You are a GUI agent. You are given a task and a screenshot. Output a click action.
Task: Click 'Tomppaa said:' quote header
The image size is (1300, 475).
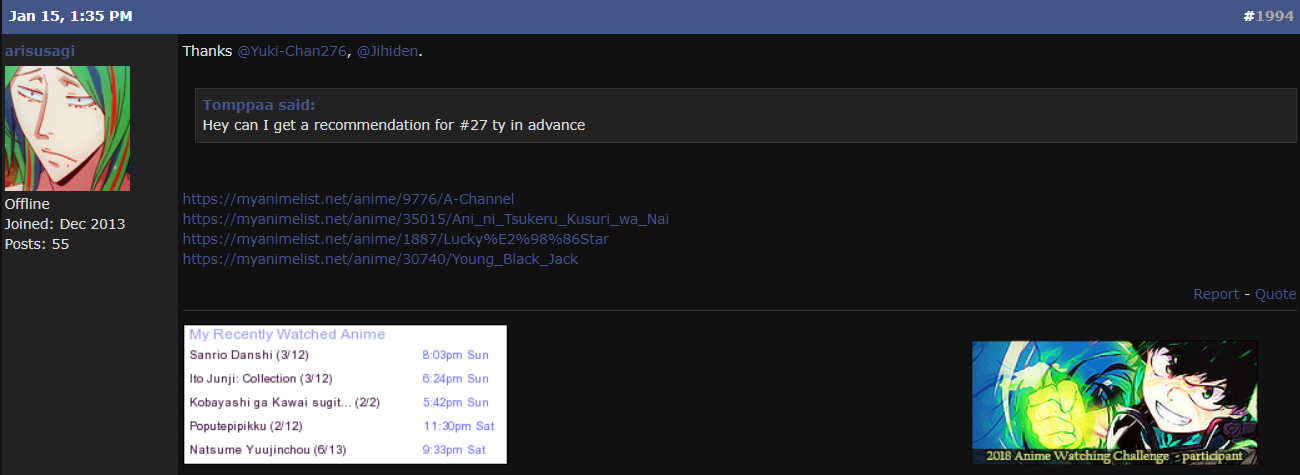(x=259, y=105)
